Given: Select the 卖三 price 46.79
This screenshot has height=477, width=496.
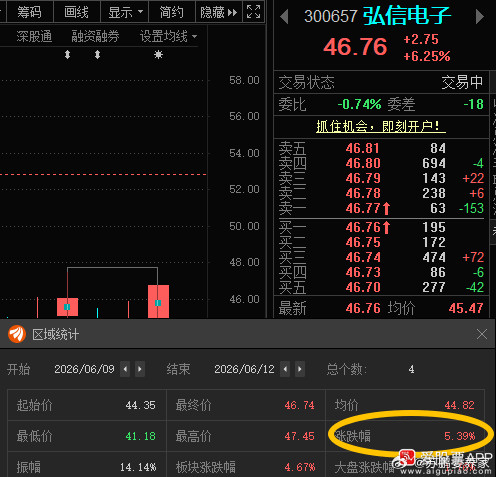Looking at the screenshot, I should pos(363,178).
